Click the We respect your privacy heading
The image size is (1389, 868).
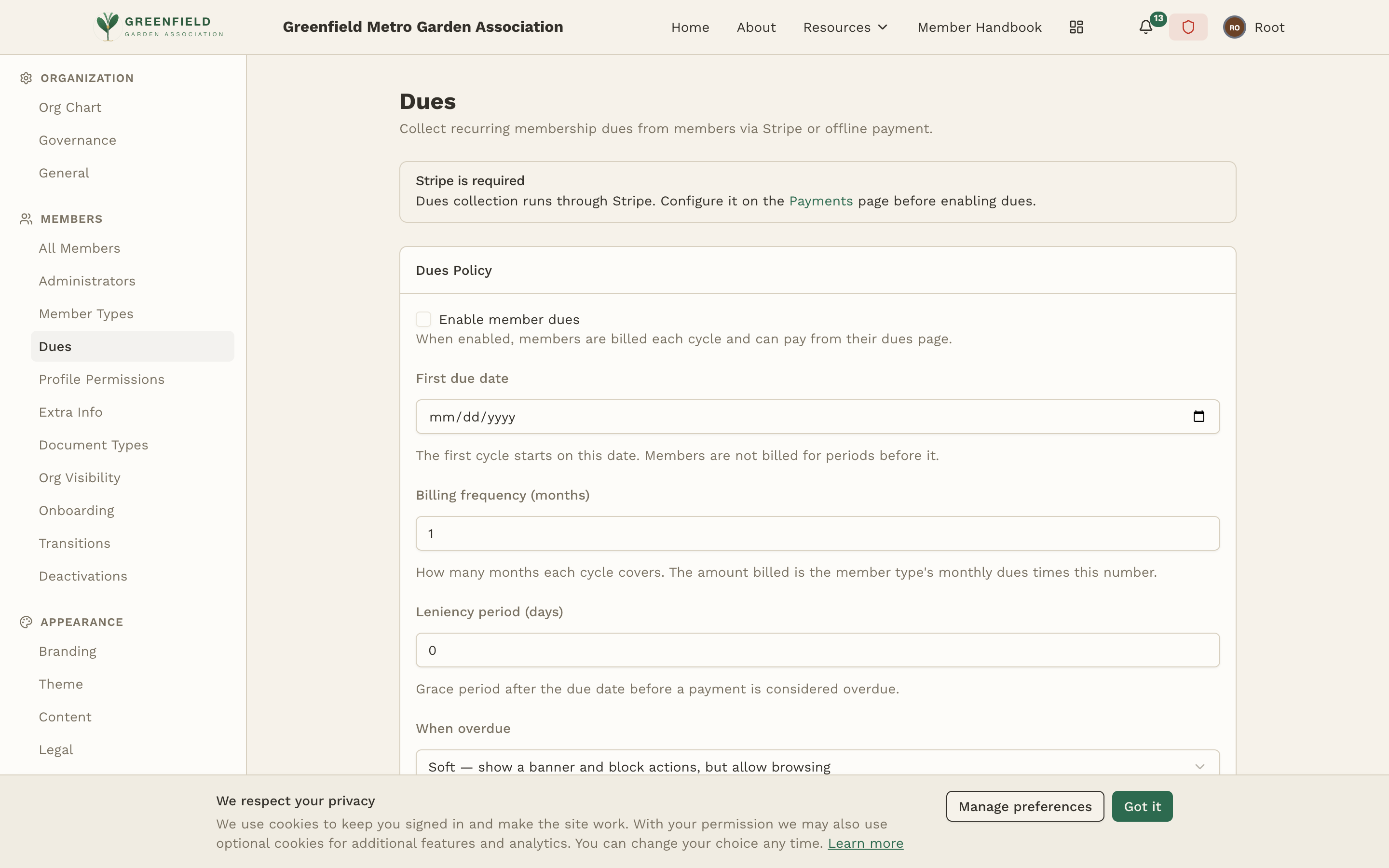click(x=296, y=801)
